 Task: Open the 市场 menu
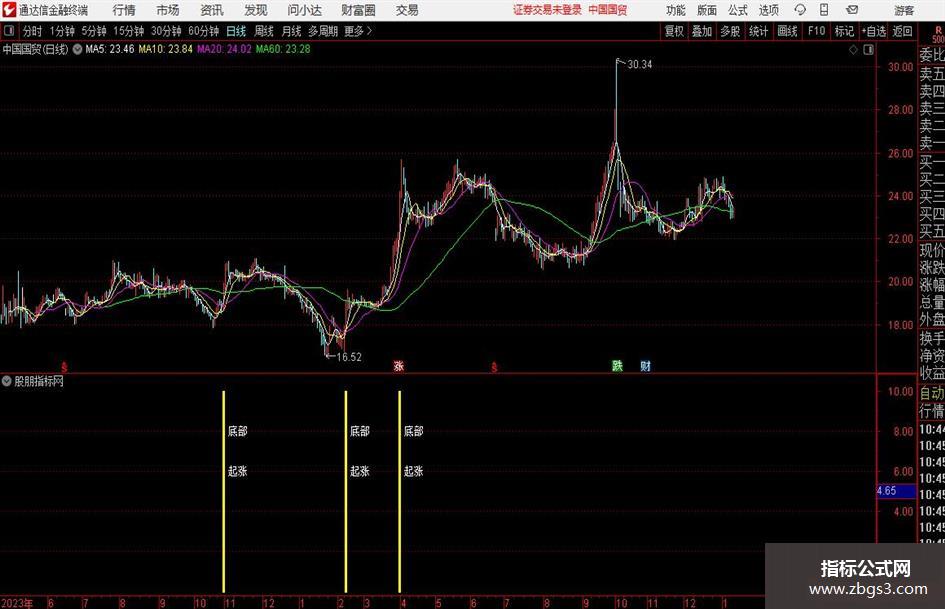coord(168,10)
